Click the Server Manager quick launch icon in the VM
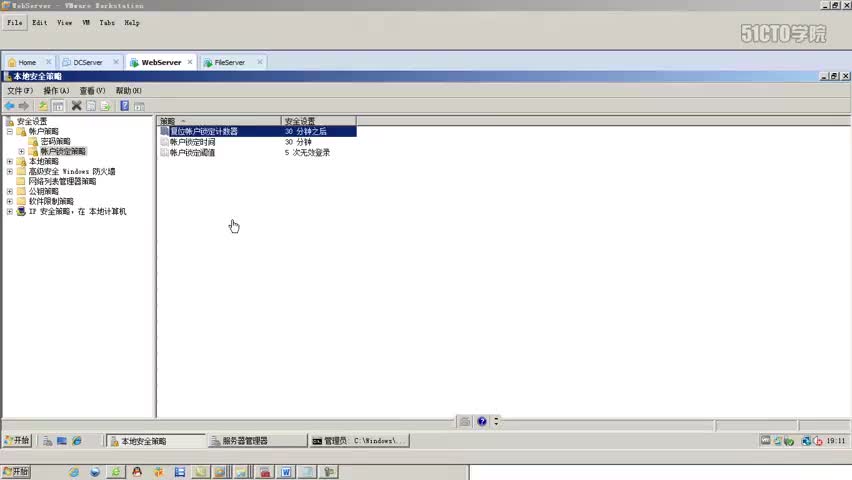Screen dimensions: 852x480 [48, 441]
